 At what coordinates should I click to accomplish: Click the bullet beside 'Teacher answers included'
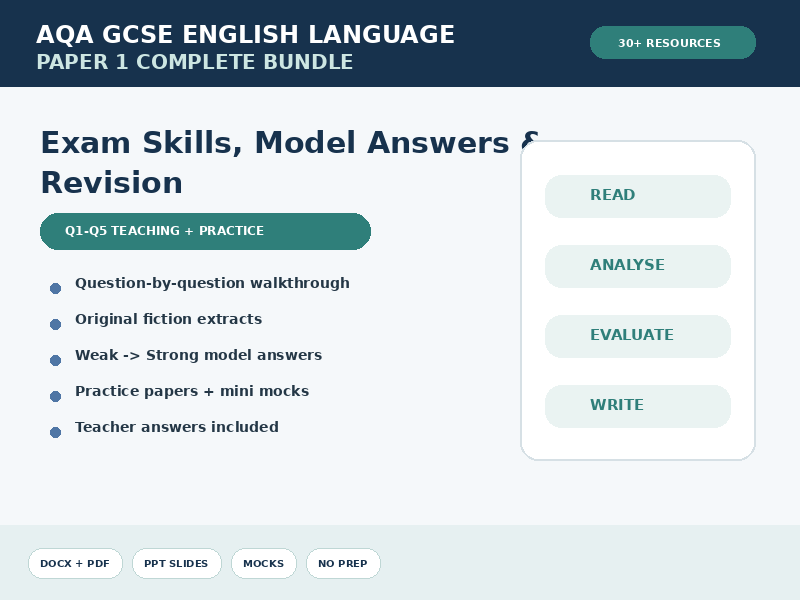pyautogui.click(x=56, y=432)
